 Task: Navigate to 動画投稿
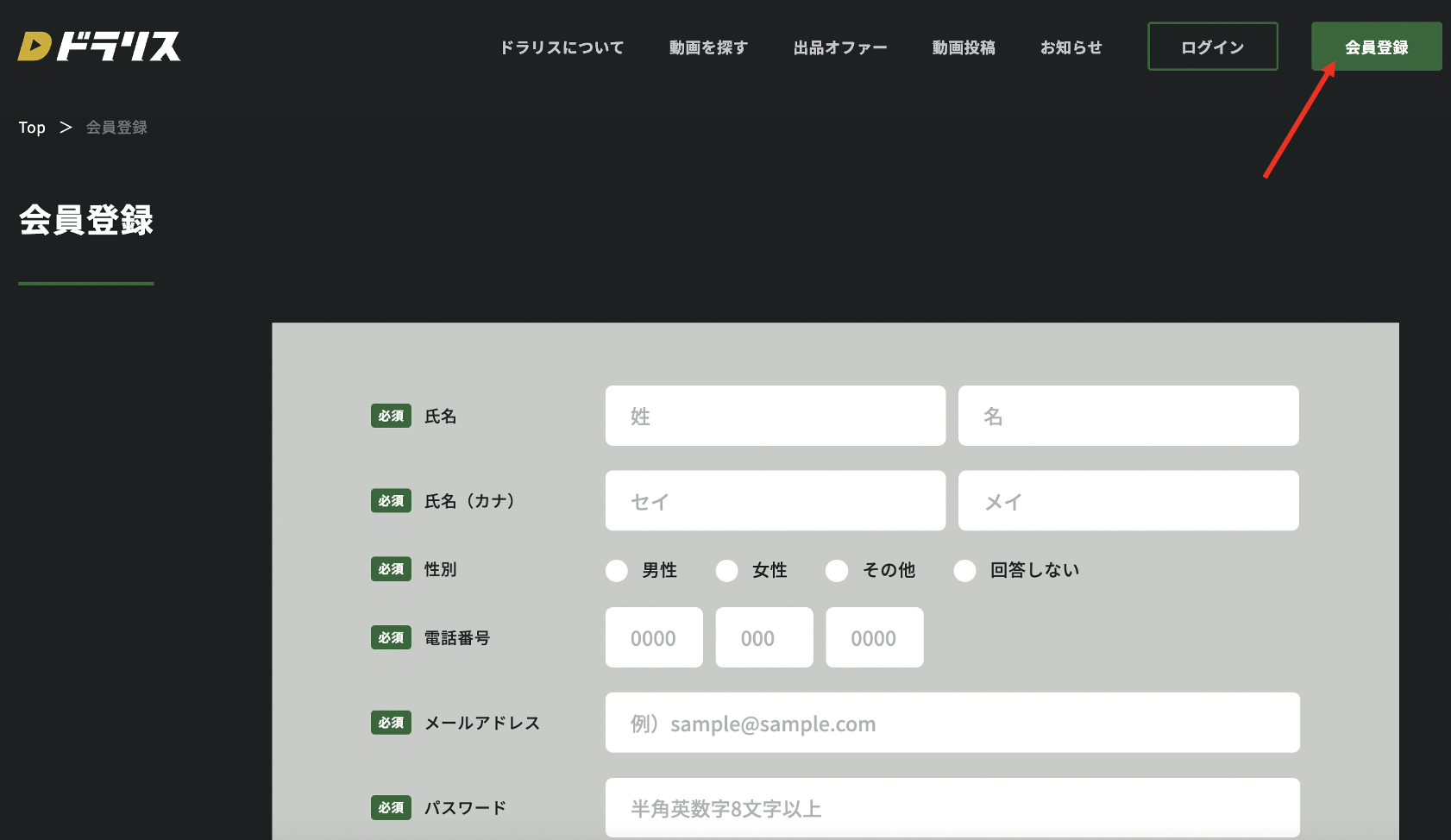coord(964,47)
